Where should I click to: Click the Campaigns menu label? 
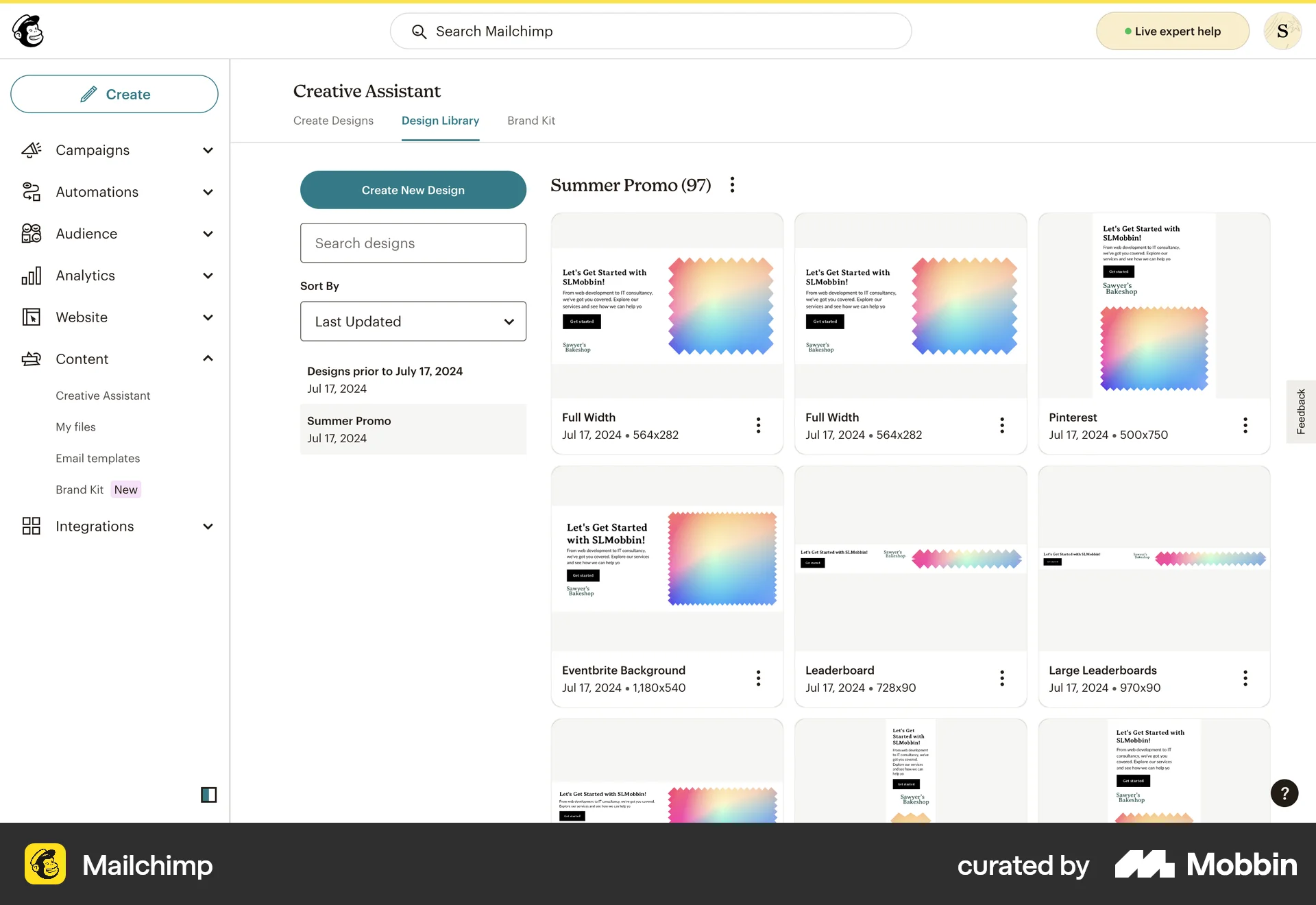coord(93,150)
